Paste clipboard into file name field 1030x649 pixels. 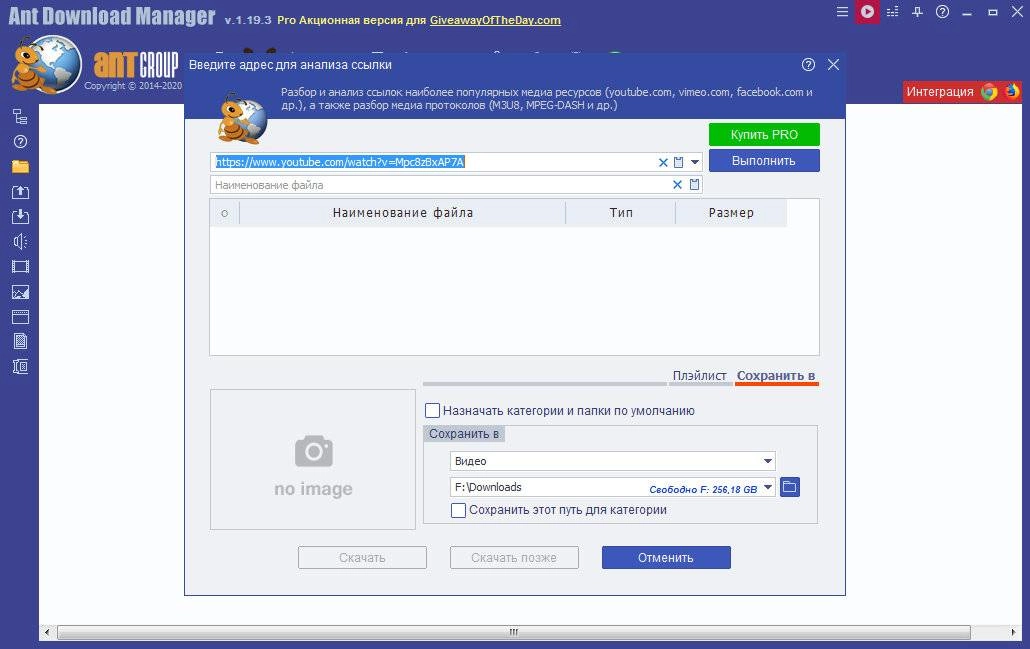tap(694, 185)
